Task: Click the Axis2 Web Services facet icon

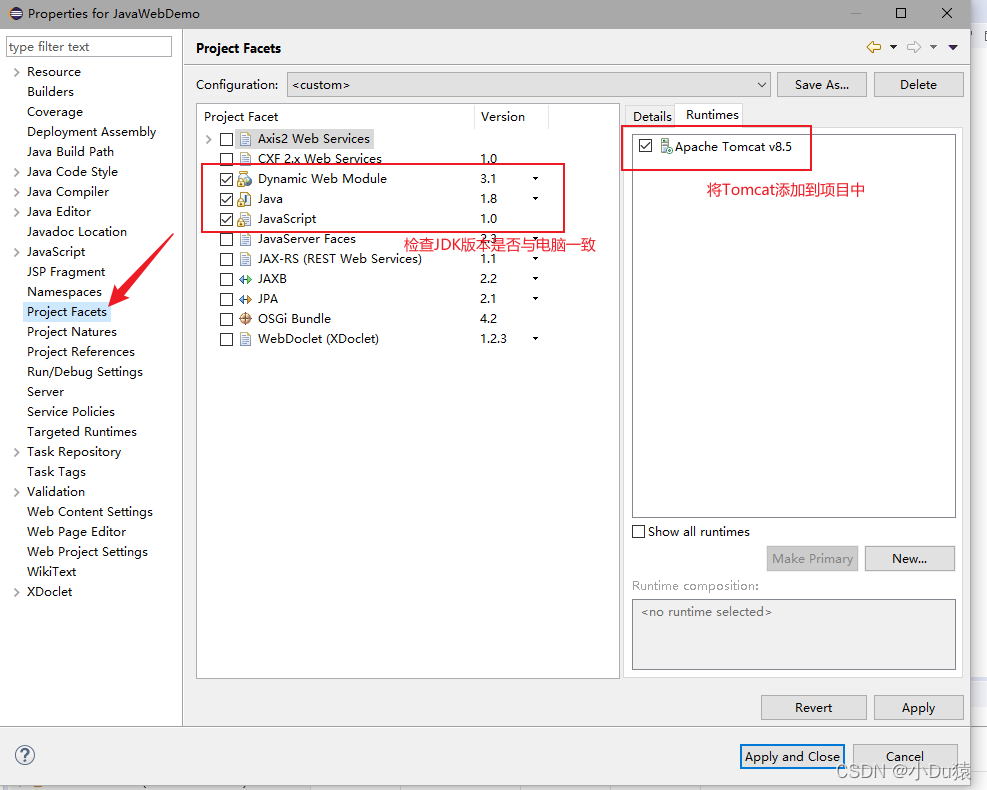Action: (x=245, y=138)
